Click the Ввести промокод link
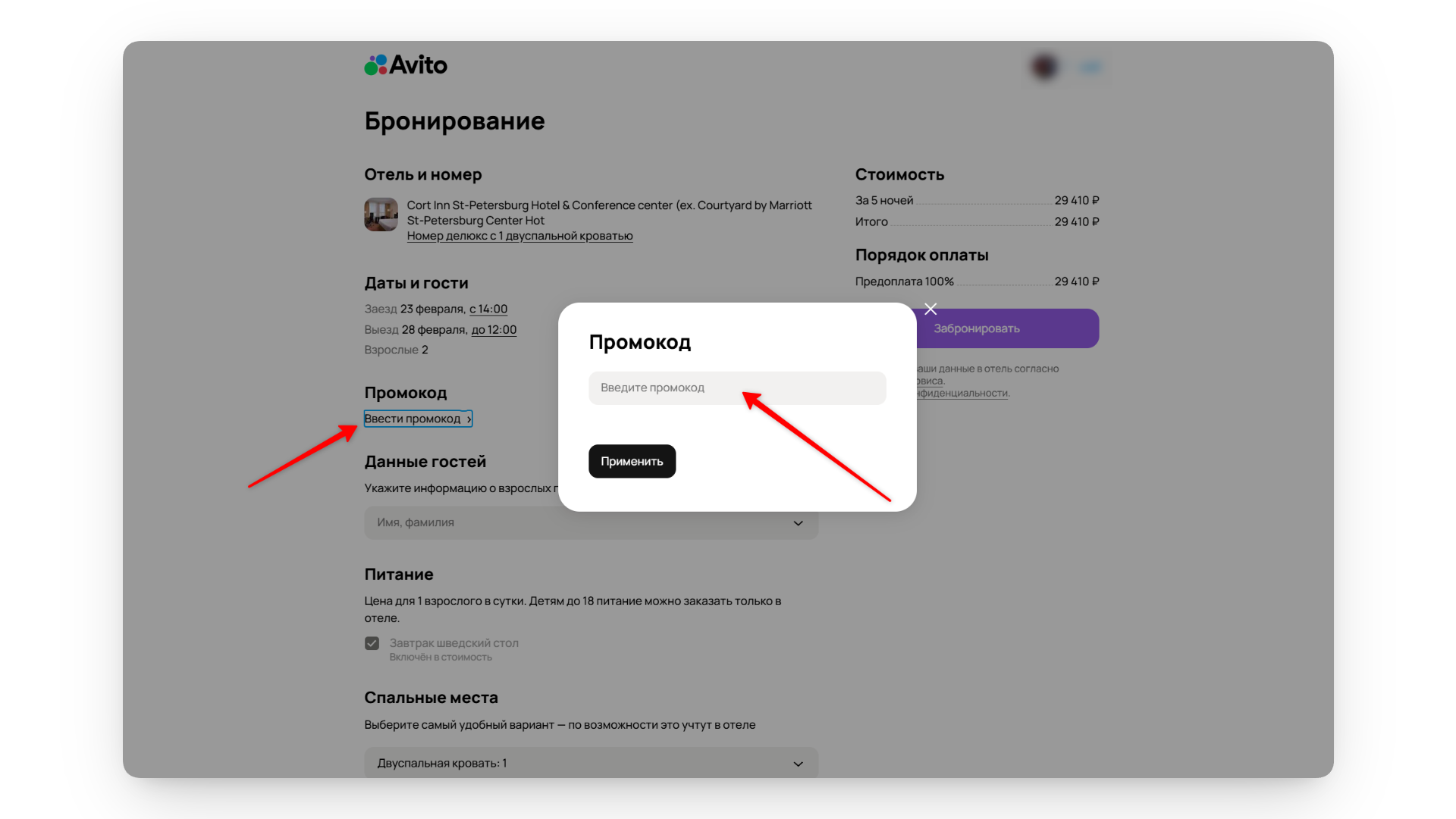 tap(413, 419)
